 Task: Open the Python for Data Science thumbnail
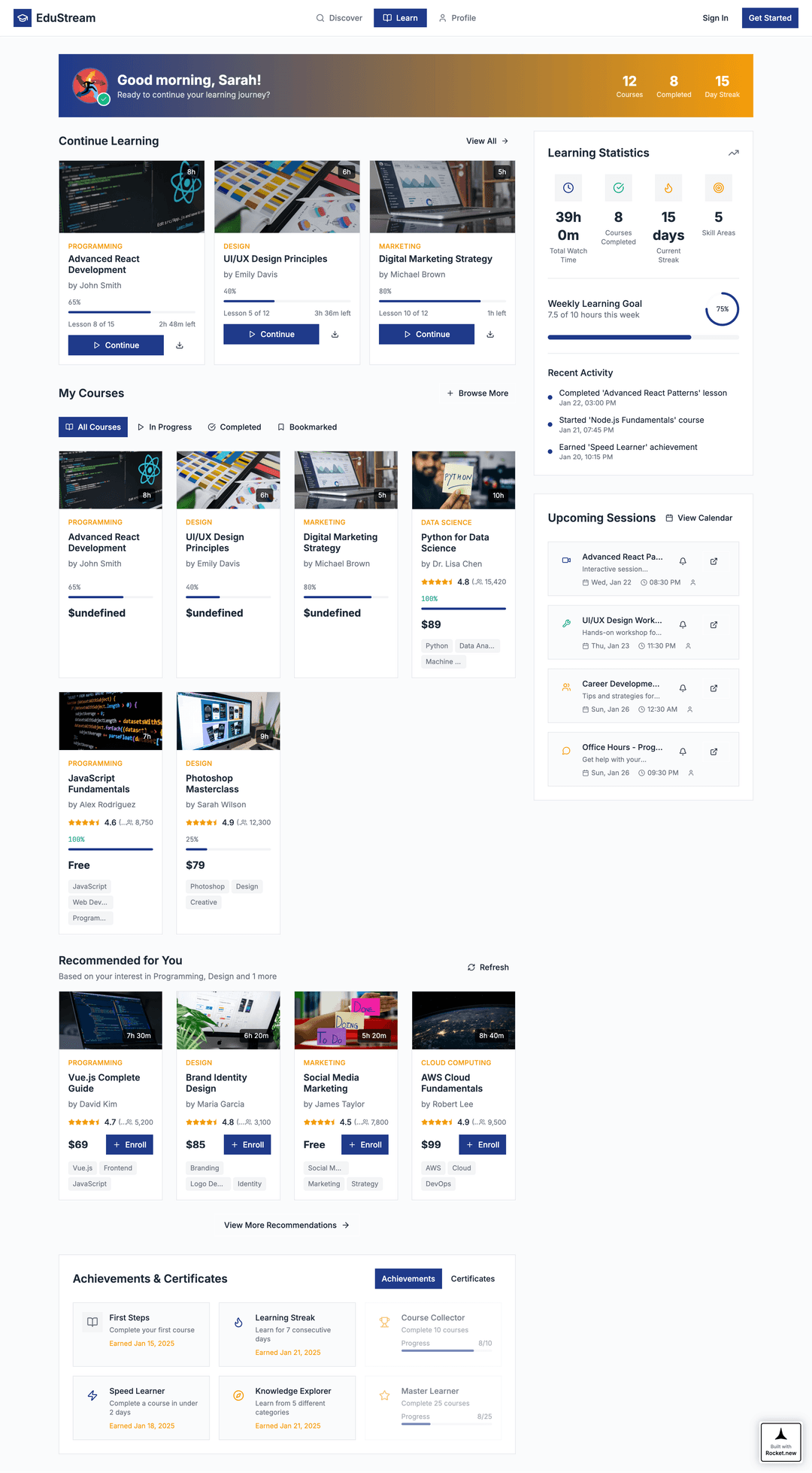(x=464, y=480)
